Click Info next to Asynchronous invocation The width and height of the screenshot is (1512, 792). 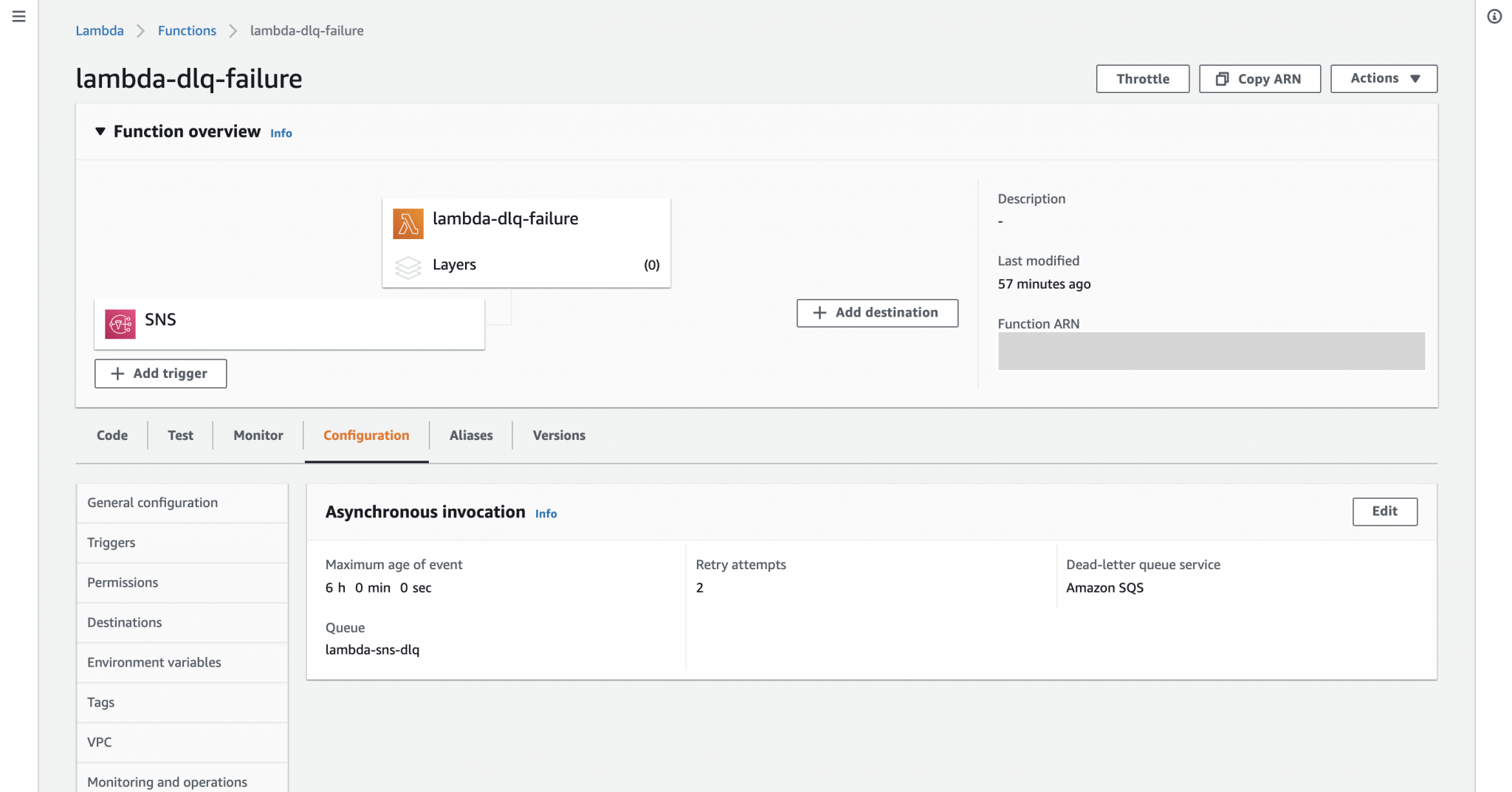click(x=546, y=513)
